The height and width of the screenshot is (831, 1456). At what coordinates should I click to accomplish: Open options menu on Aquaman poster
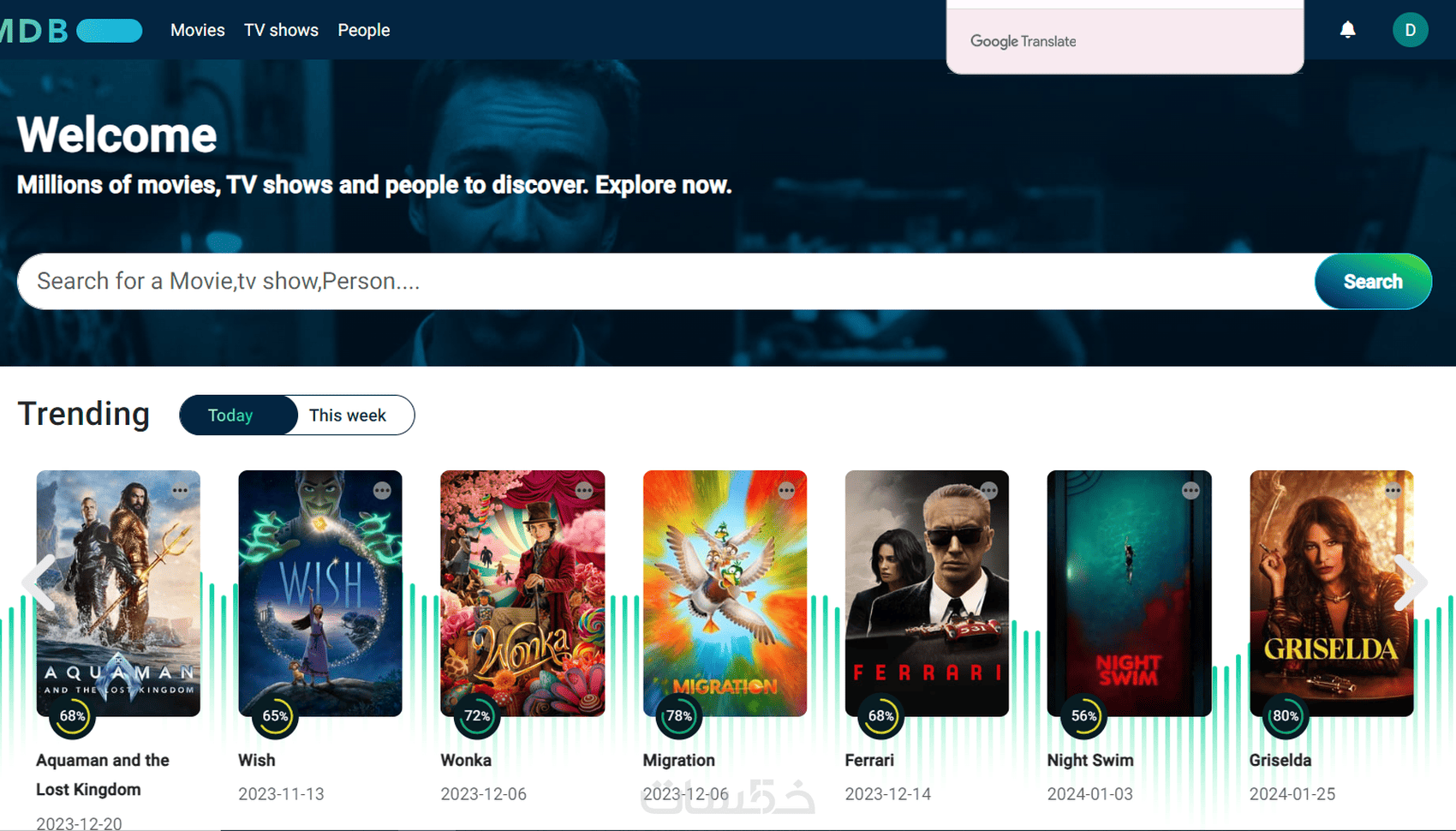[180, 490]
